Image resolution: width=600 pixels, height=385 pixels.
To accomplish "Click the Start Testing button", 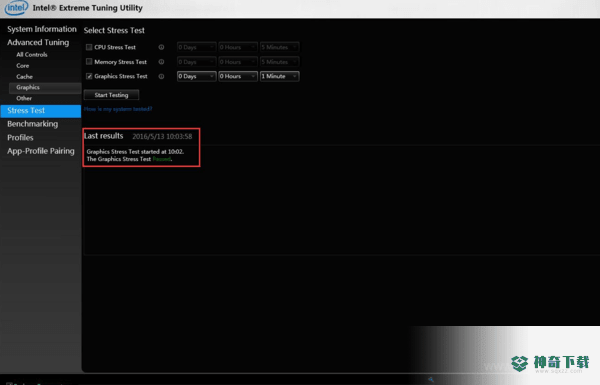I will point(111,95).
